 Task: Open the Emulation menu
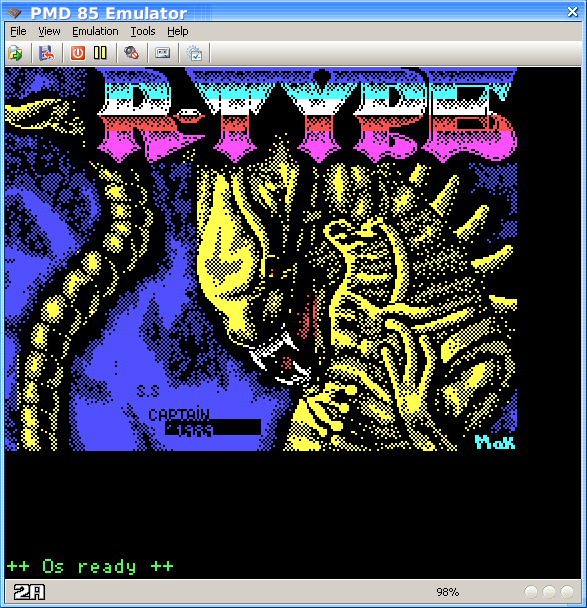pyautogui.click(x=95, y=31)
